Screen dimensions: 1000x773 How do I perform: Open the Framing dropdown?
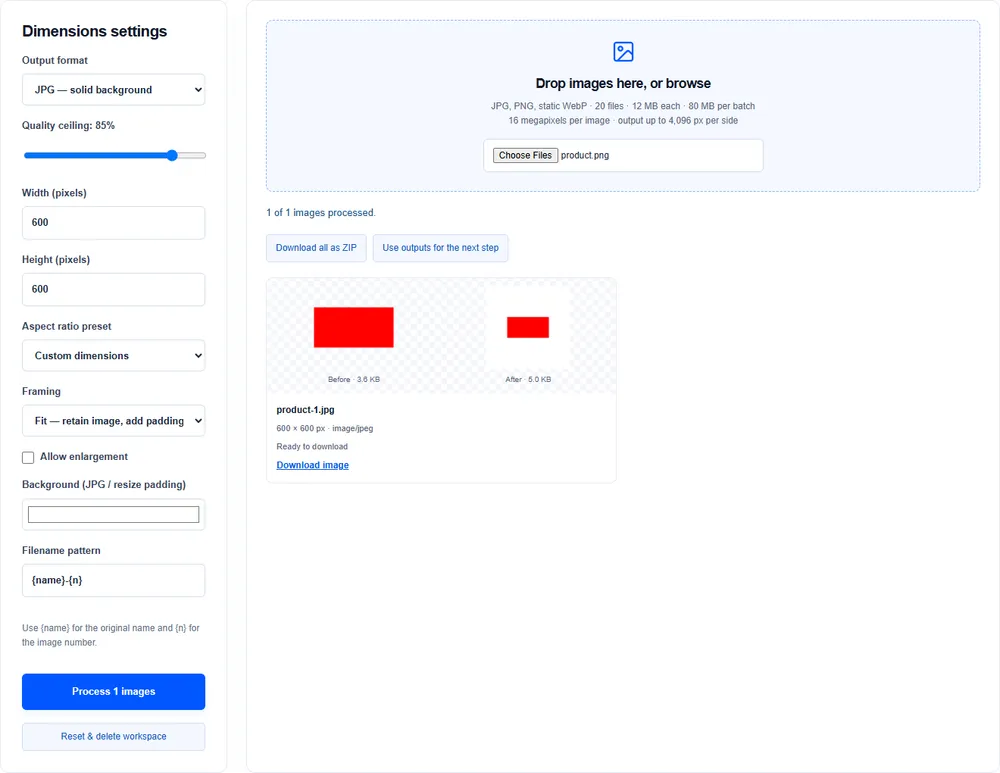(114, 421)
